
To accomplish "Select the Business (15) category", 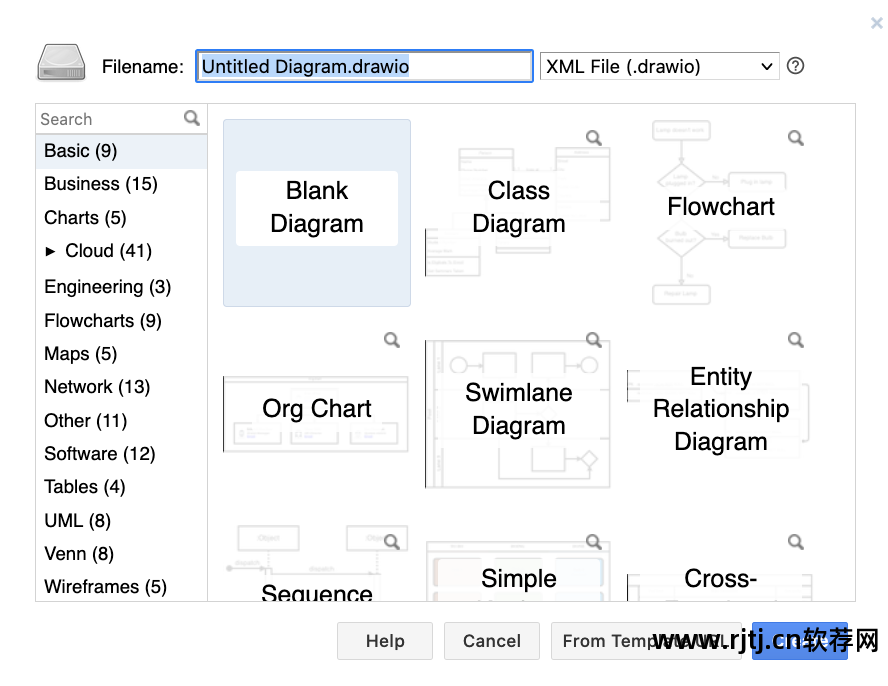I will 101,184.
